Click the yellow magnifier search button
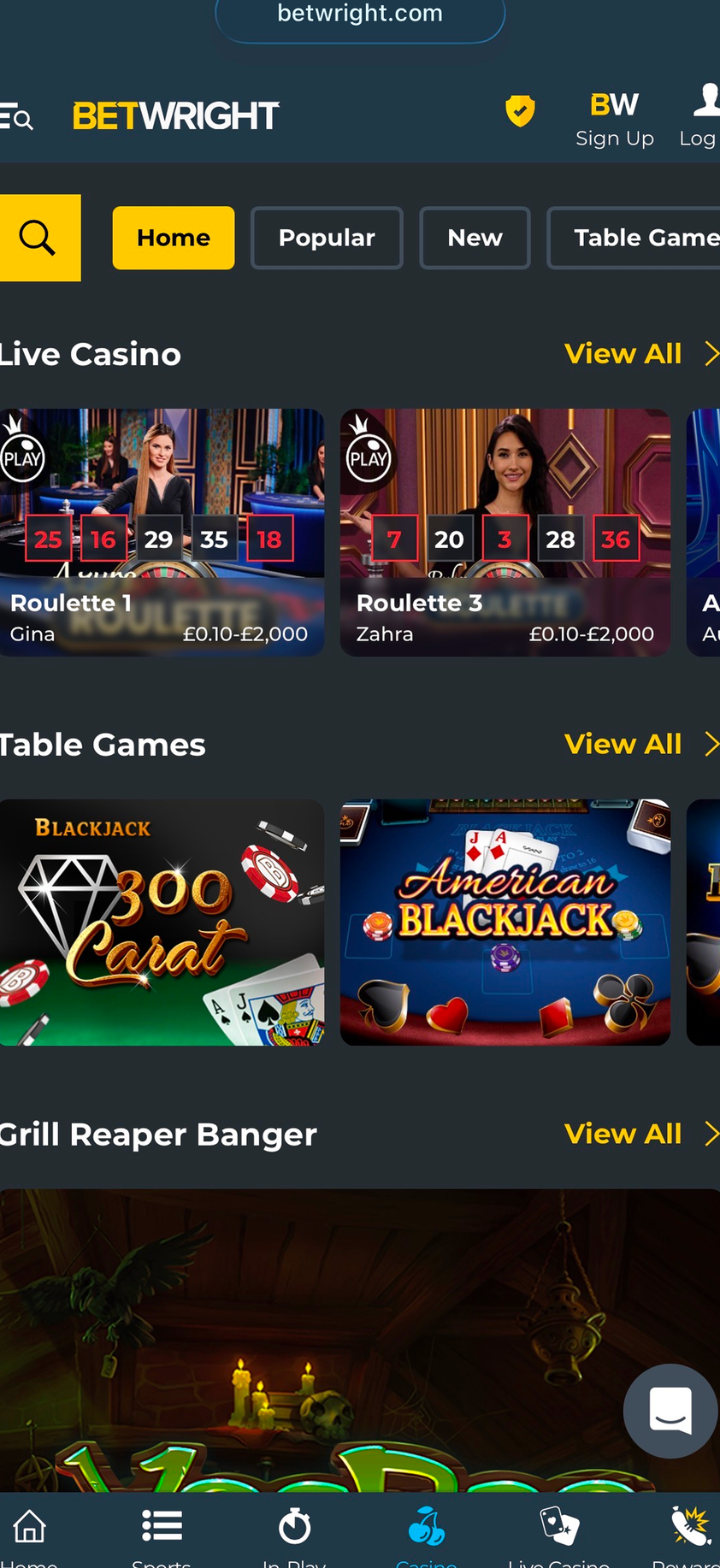The image size is (720, 1568). (39, 238)
